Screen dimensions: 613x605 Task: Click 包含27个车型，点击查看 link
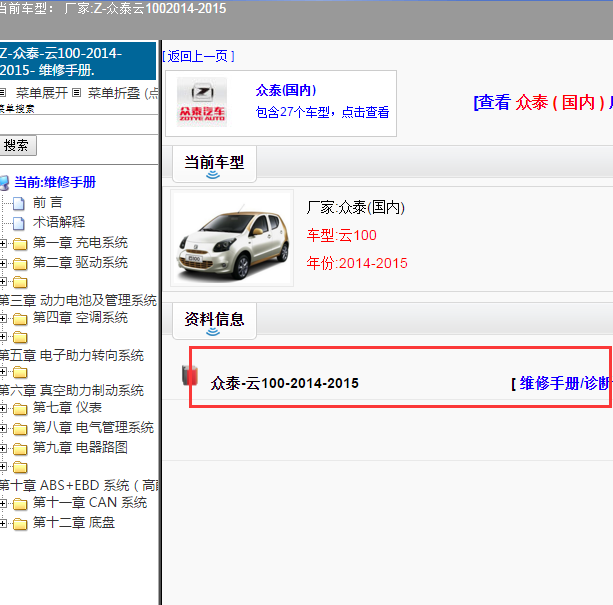[x=322, y=113]
